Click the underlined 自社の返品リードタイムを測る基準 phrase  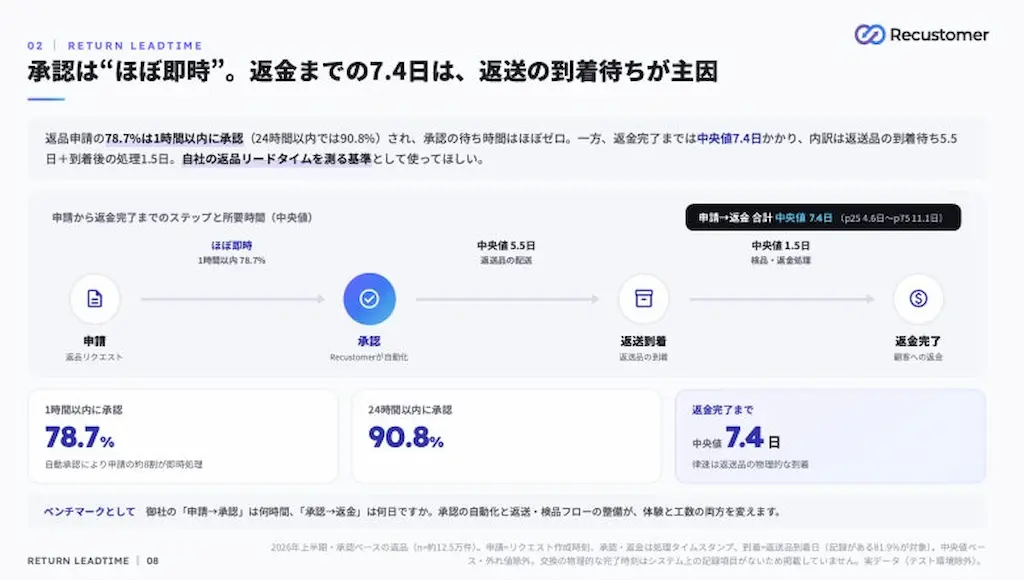(x=276, y=159)
